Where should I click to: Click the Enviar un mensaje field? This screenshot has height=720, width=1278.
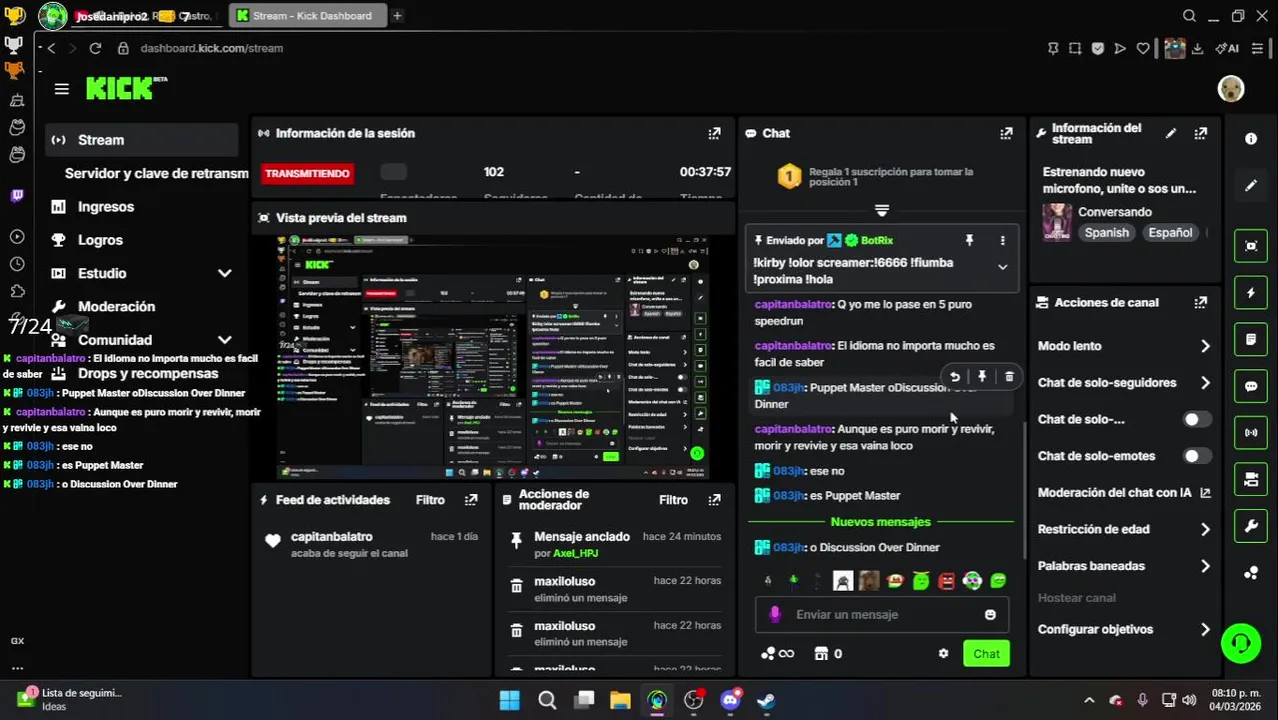coord(880,615)
